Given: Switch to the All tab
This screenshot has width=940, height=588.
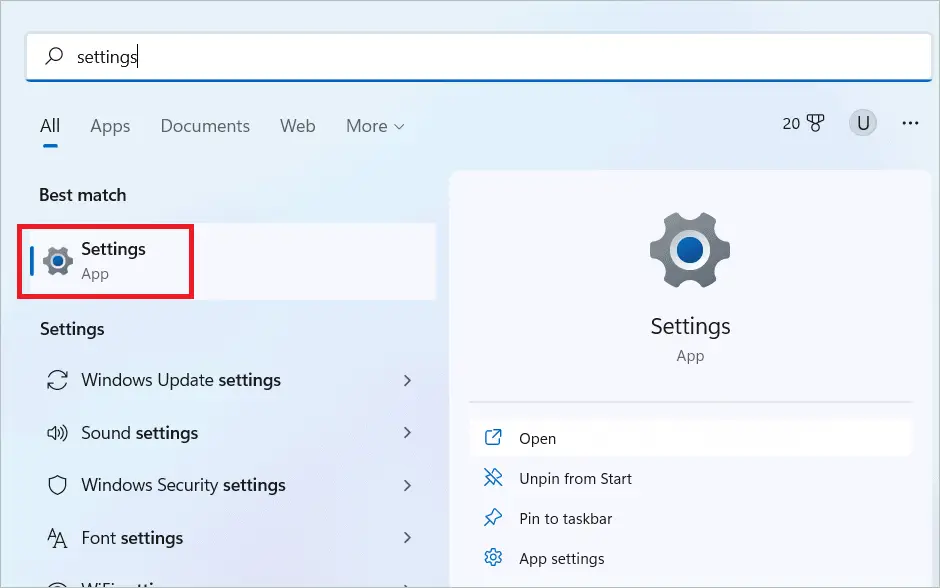Looking at the screenshot, I should click(50, 126).
